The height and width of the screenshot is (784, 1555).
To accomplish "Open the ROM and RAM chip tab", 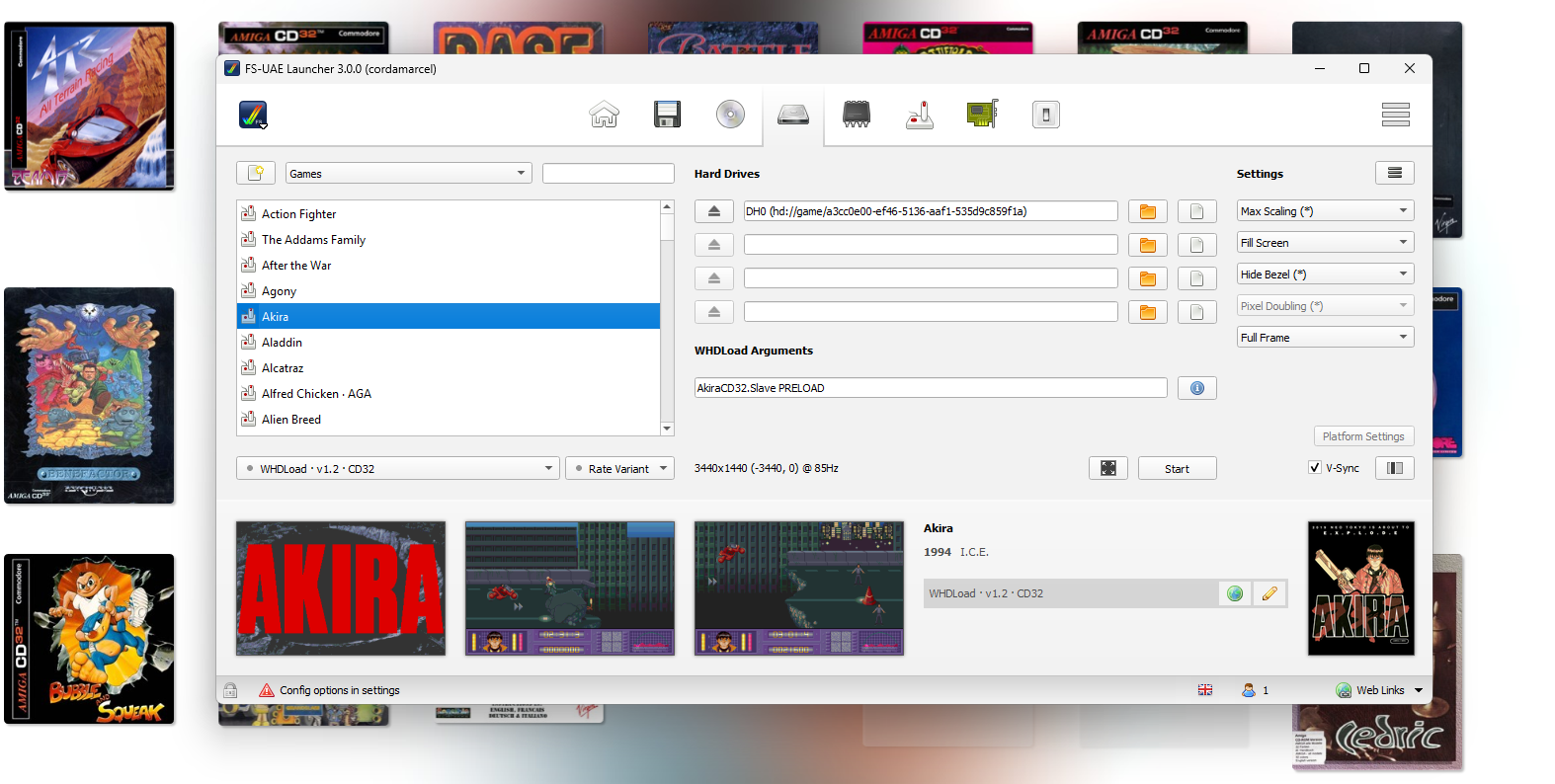I will (856, 115).
